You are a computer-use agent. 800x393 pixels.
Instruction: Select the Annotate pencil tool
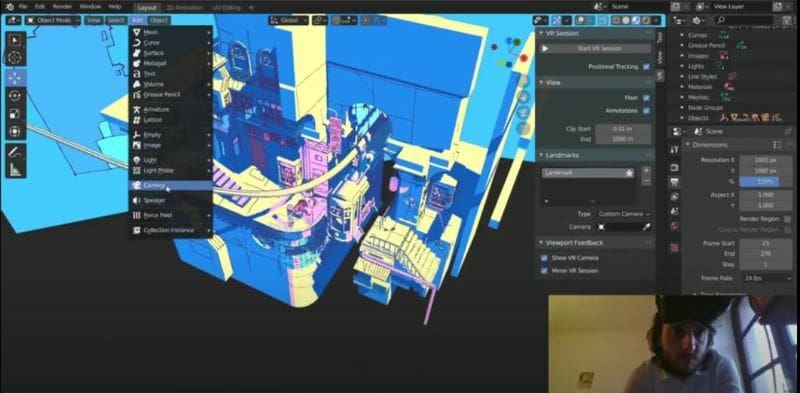click(15, 152)
